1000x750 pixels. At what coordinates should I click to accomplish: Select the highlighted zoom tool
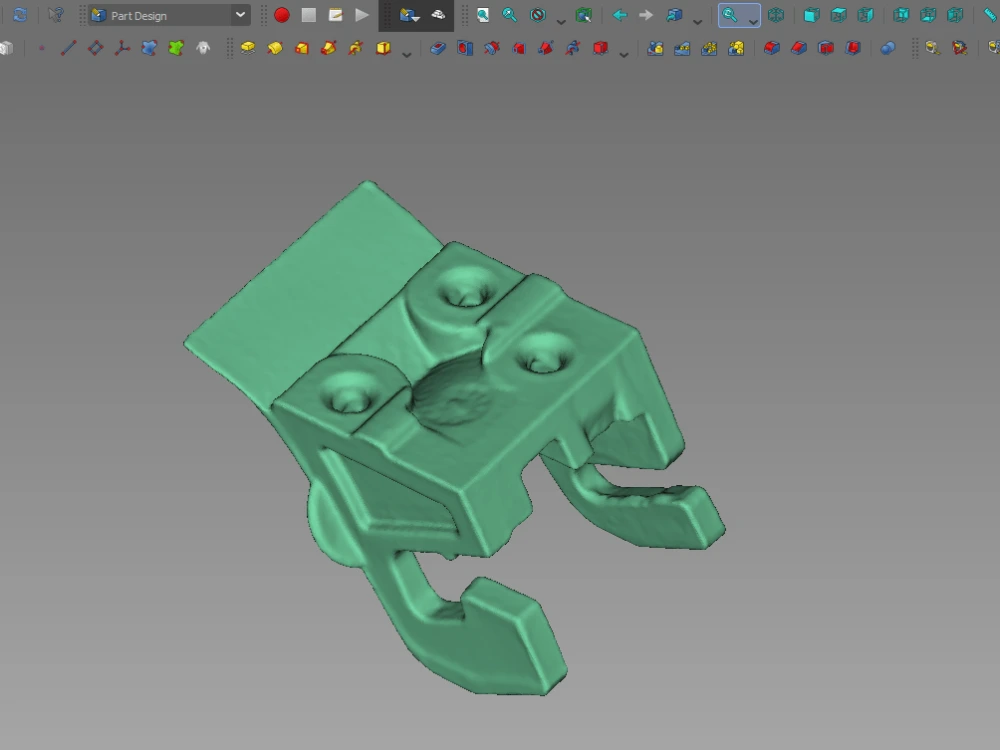pyautogui.click(x=728, y=15)
